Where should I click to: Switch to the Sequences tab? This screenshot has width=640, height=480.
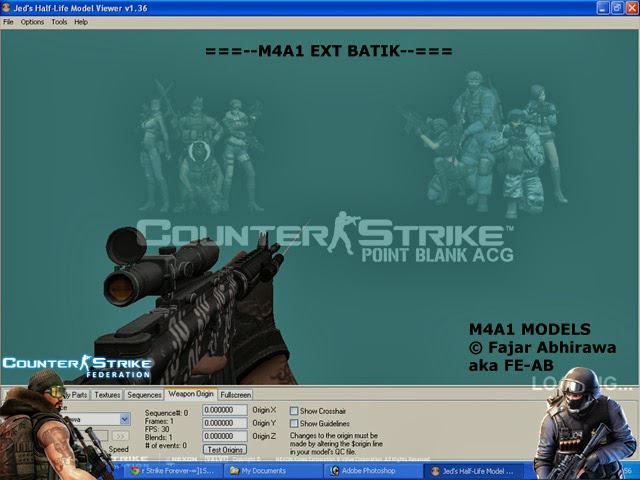[144, 395]
